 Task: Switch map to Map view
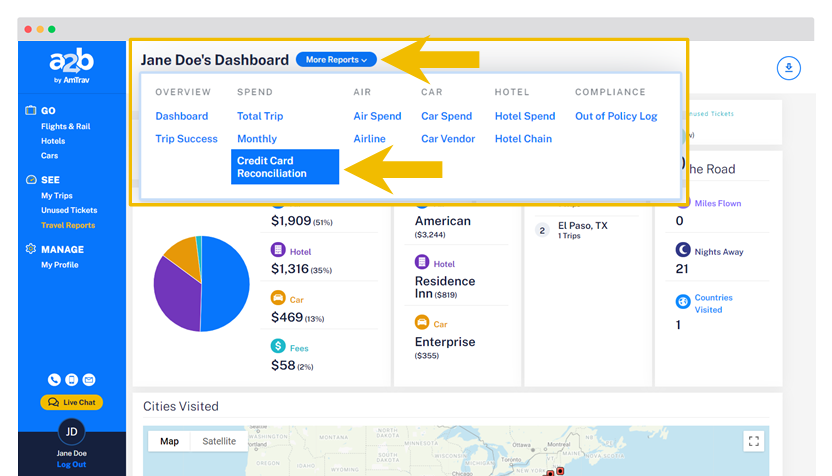(170, 441)
